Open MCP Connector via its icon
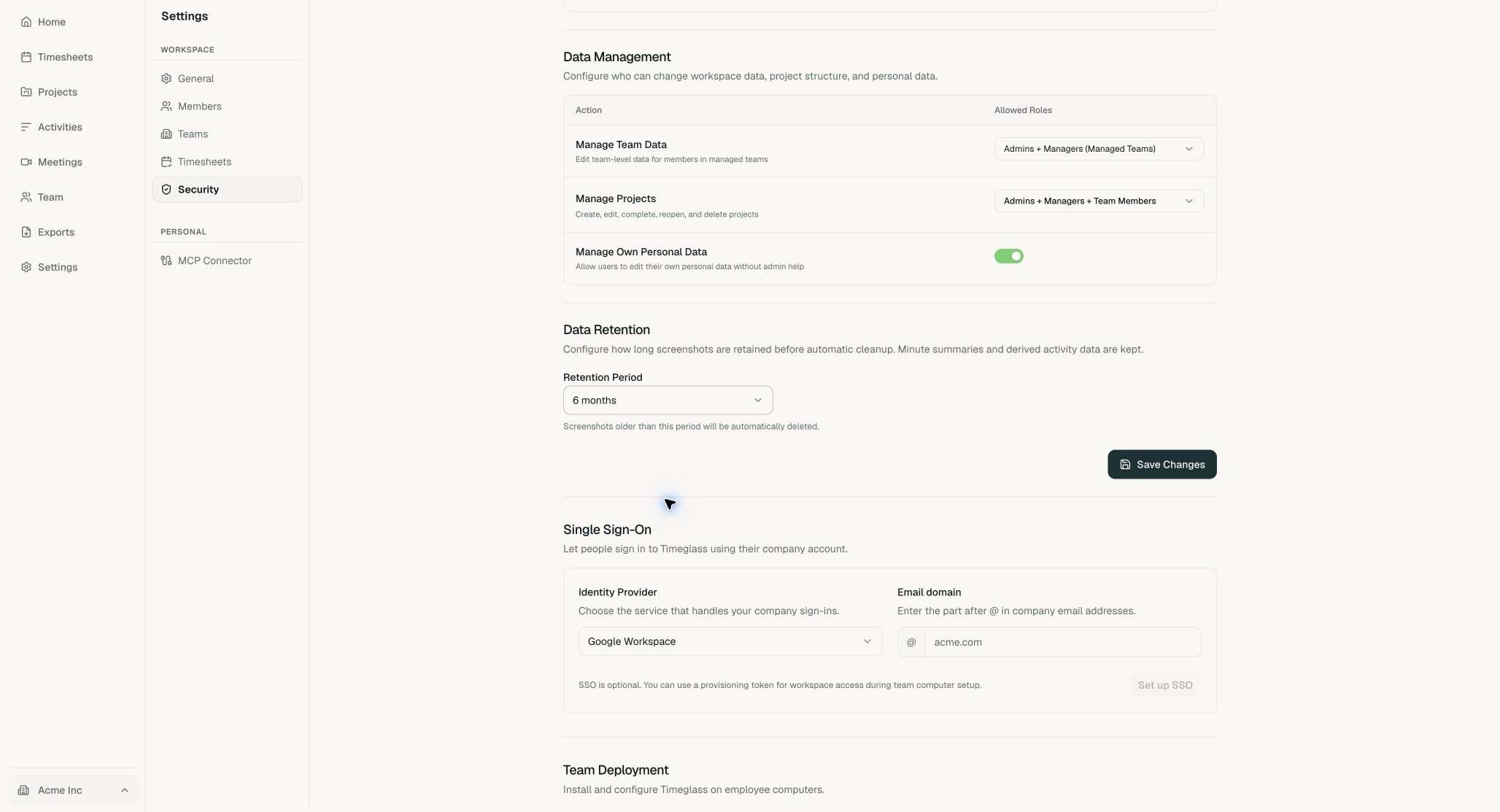 (166, 260)
